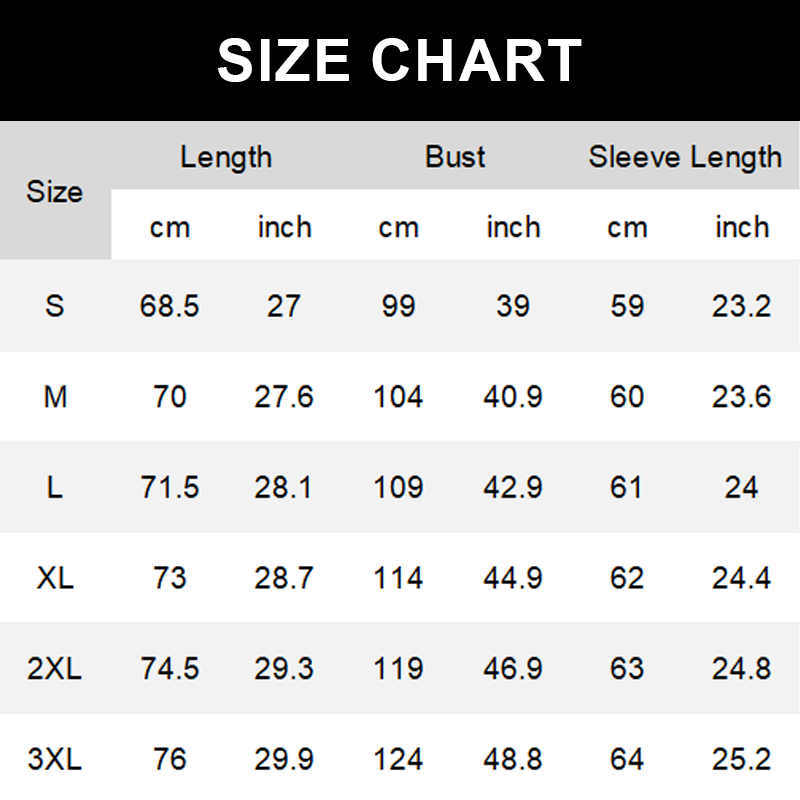Image resolution: width=800 pixels, height=800 pixels.
Task: Click the 68.5 cm length value
Action: 170,305
